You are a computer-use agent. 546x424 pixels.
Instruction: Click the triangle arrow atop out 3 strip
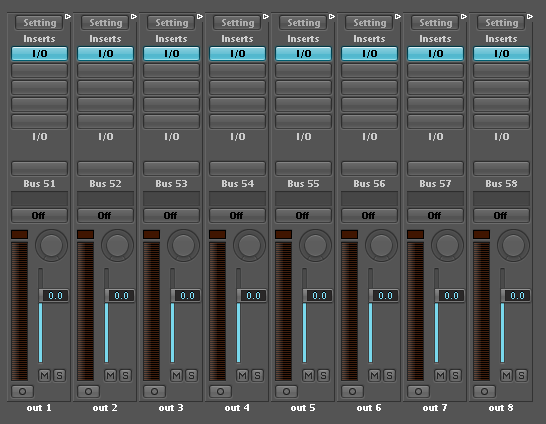click(200, 16)
